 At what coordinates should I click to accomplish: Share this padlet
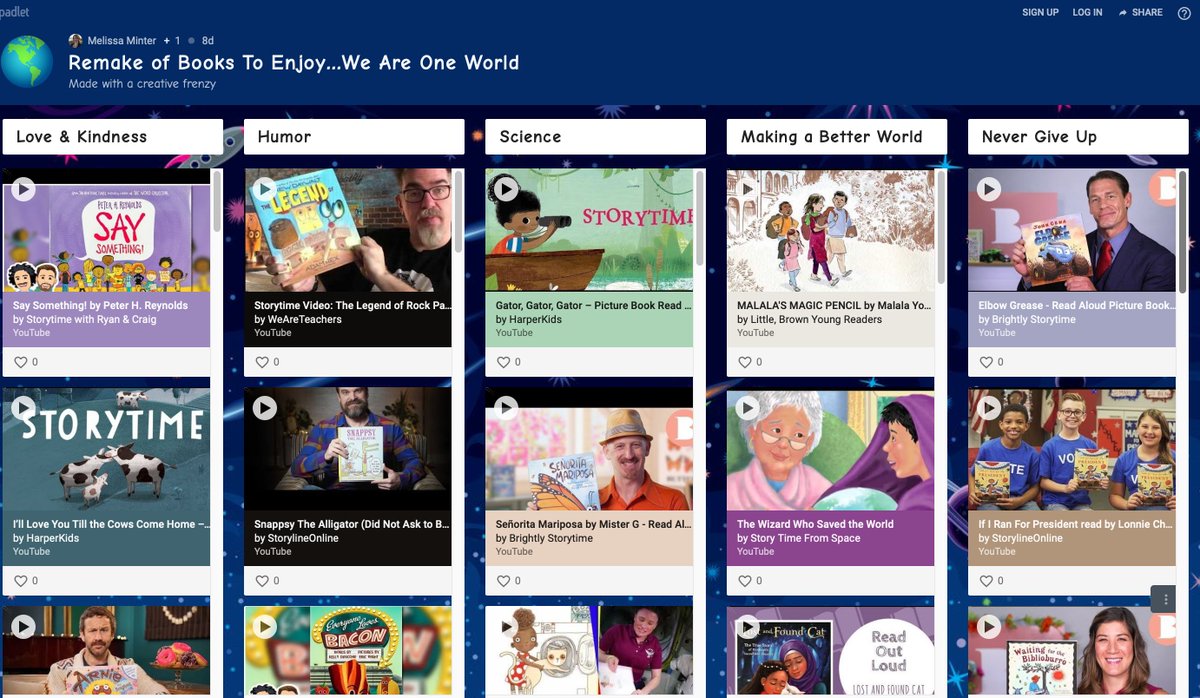(1141, 12)
